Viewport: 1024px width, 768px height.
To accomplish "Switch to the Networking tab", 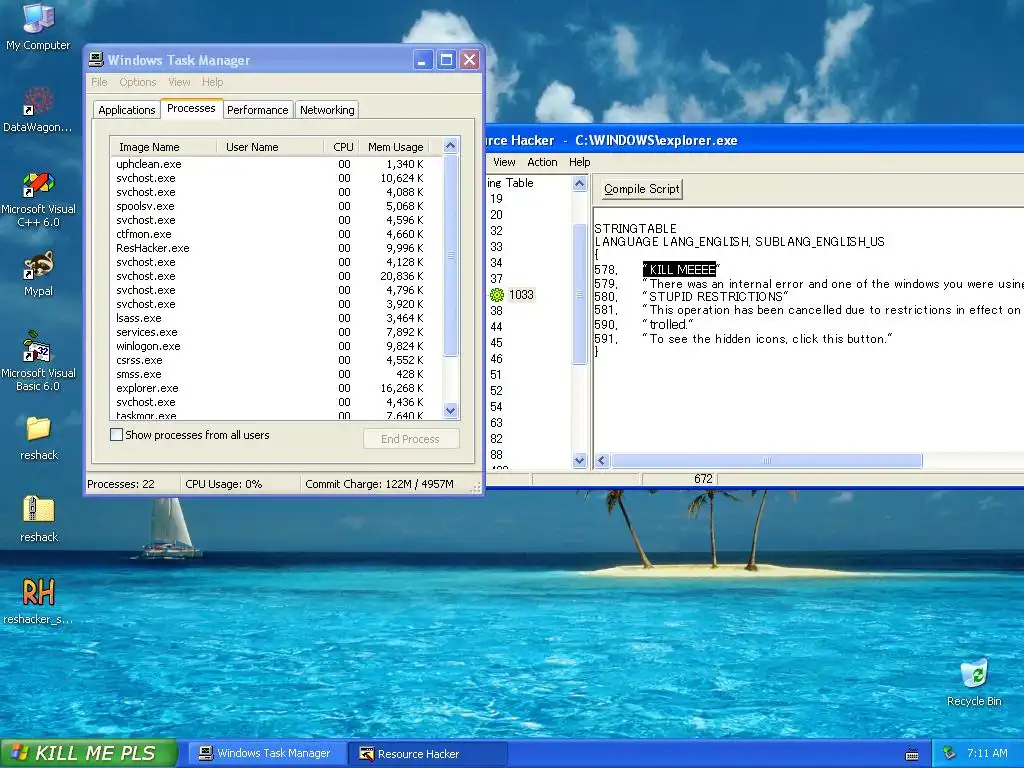I will (327, 110).
